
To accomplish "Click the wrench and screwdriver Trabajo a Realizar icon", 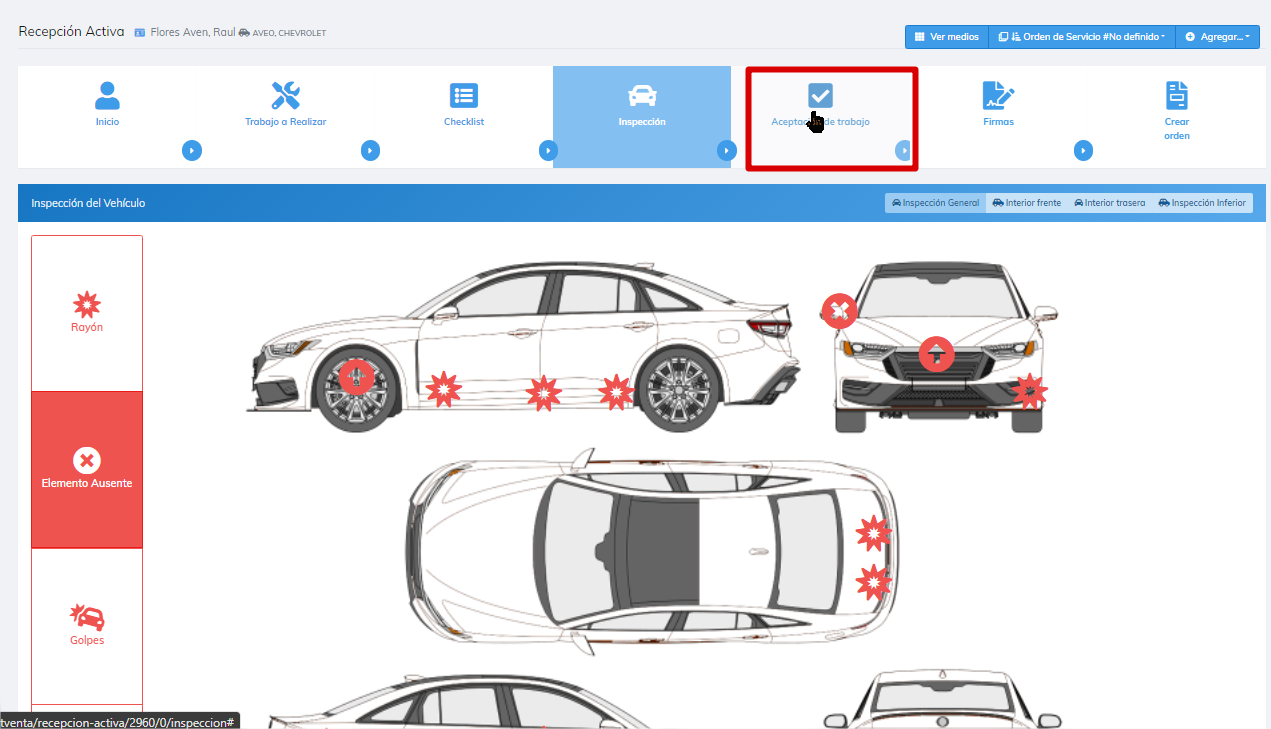I will click(286, 95).
